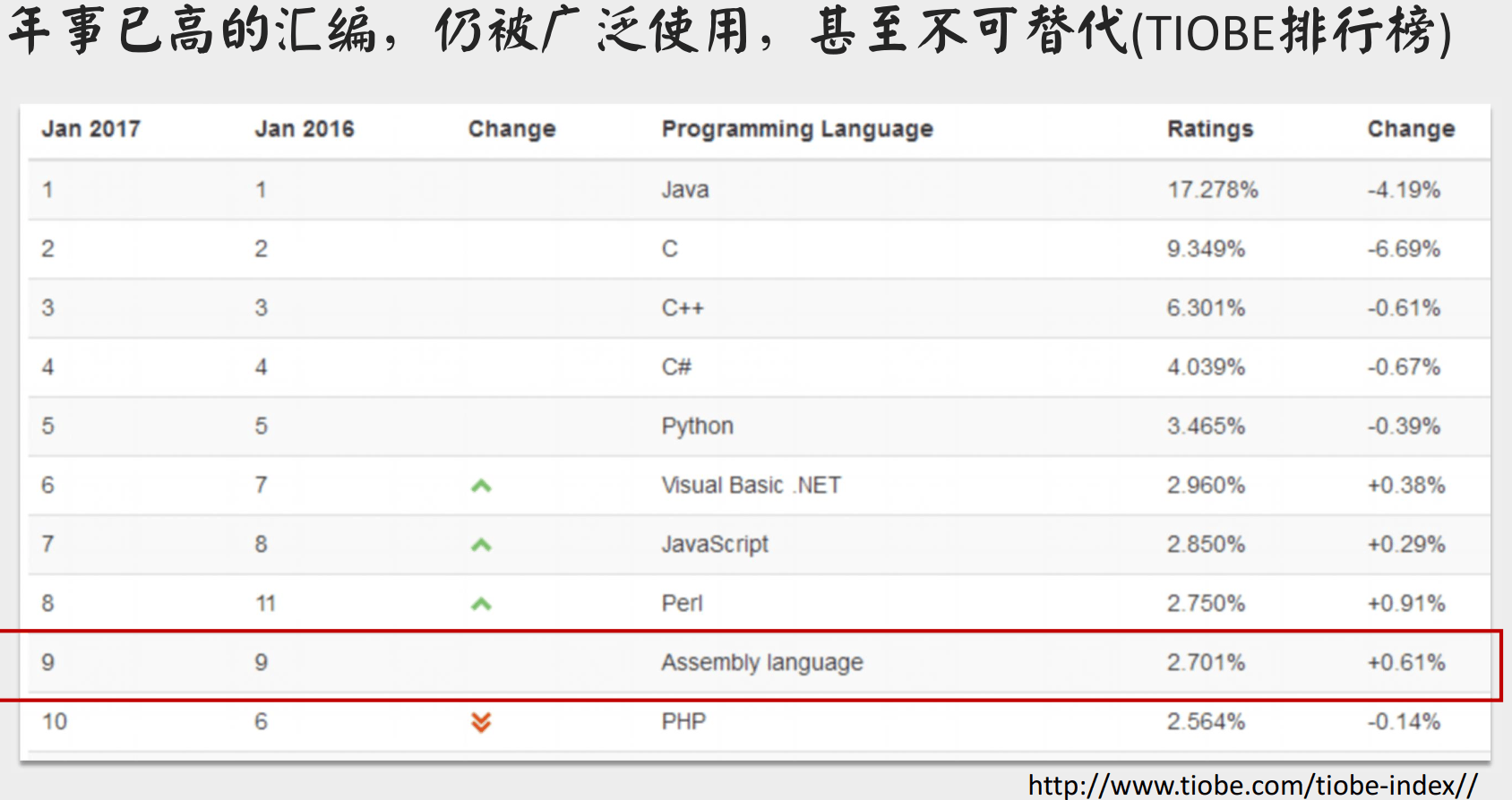Click the -0.14% change value
This screenshot has height=800, width=1512.
[1404, 722]
